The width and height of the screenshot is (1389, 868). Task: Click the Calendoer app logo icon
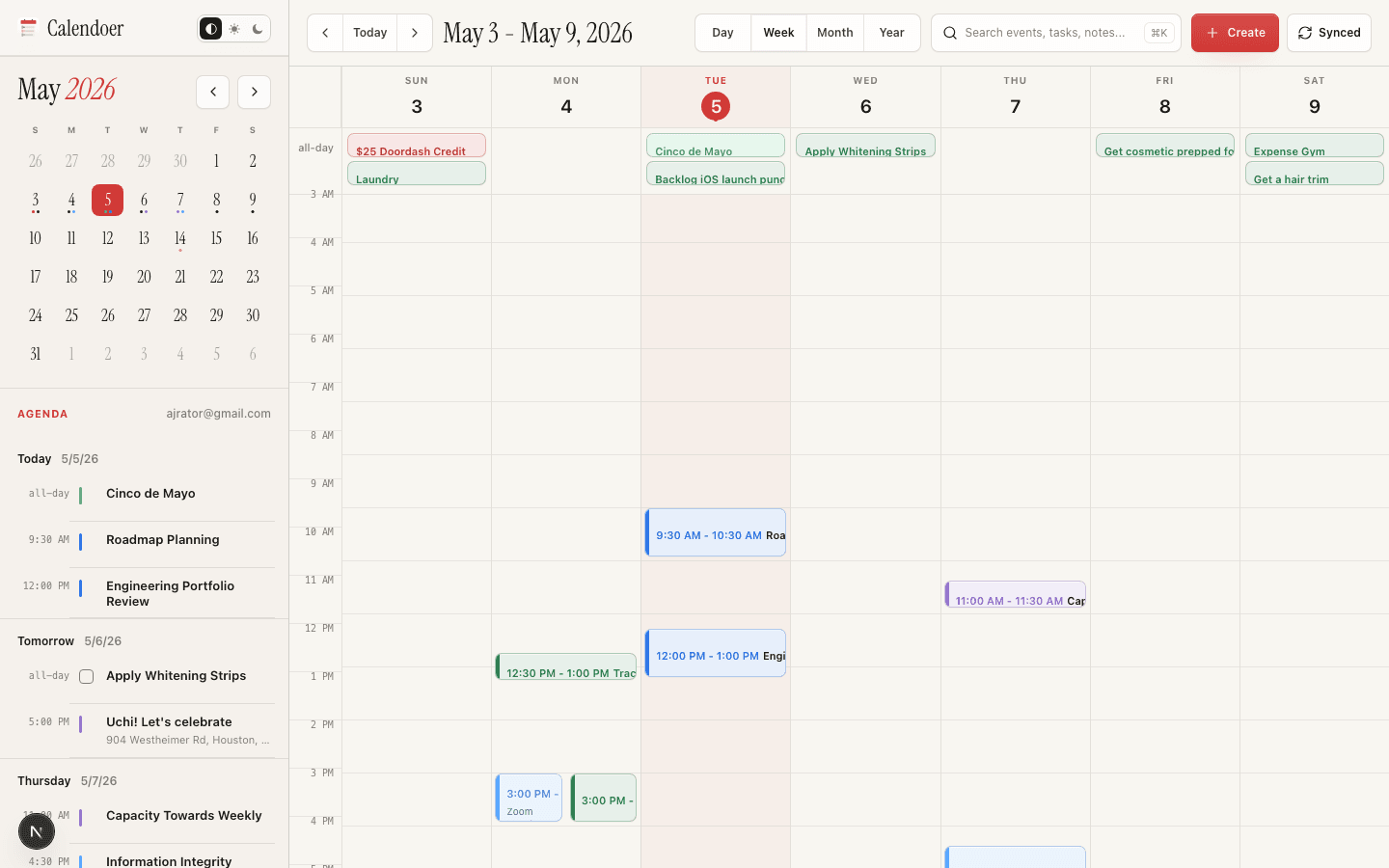coord(28,29)
